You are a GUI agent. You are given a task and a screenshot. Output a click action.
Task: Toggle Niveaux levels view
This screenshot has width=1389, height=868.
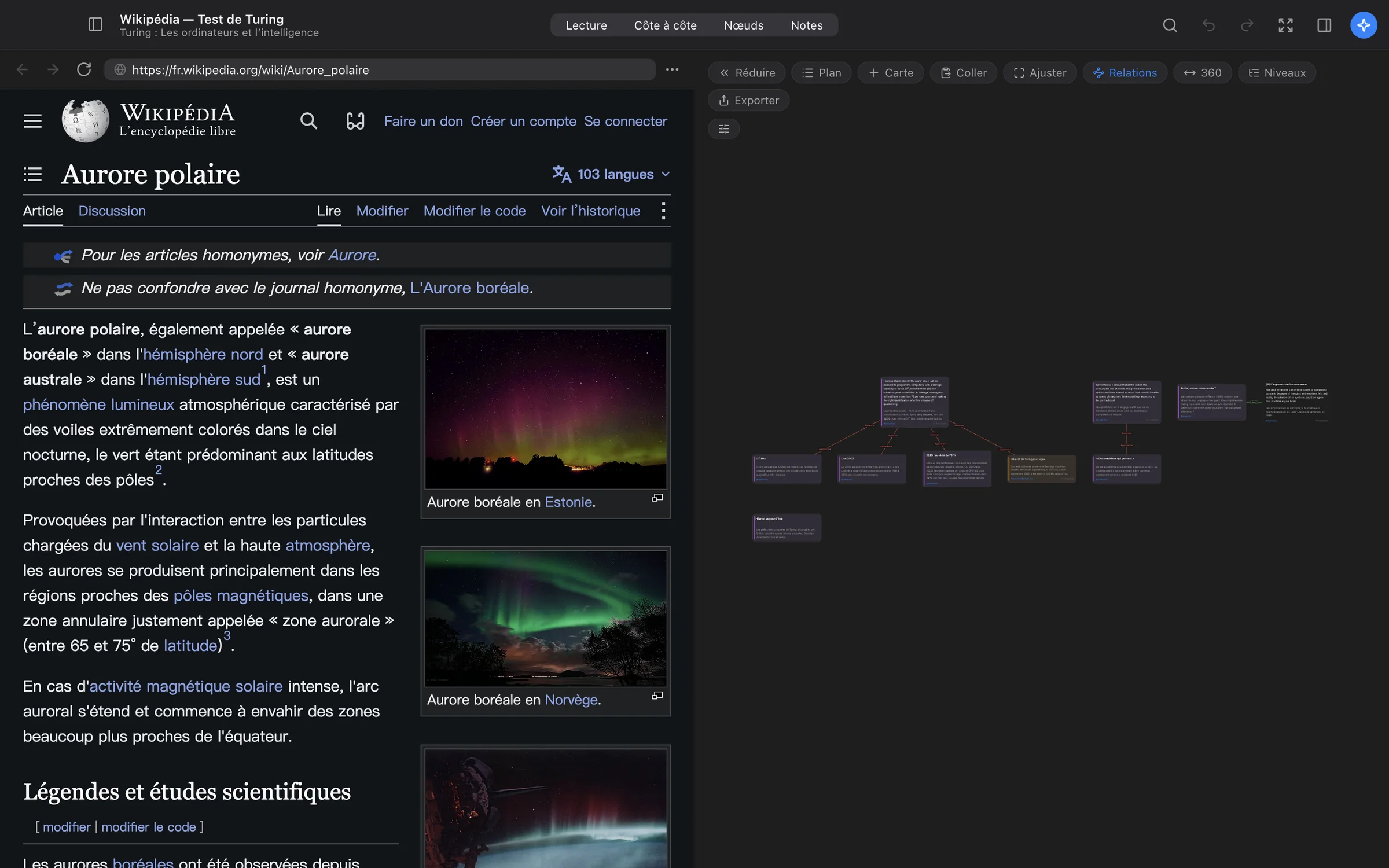[1277, 72]
